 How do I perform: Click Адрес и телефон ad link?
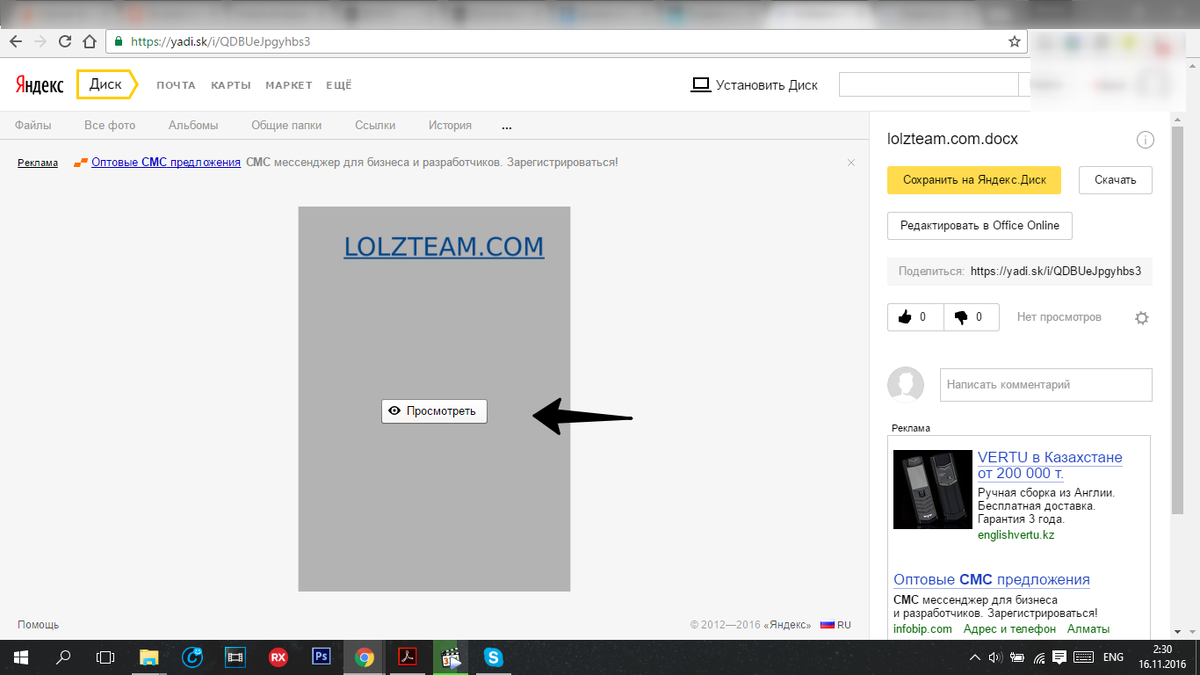point(1010,629)
